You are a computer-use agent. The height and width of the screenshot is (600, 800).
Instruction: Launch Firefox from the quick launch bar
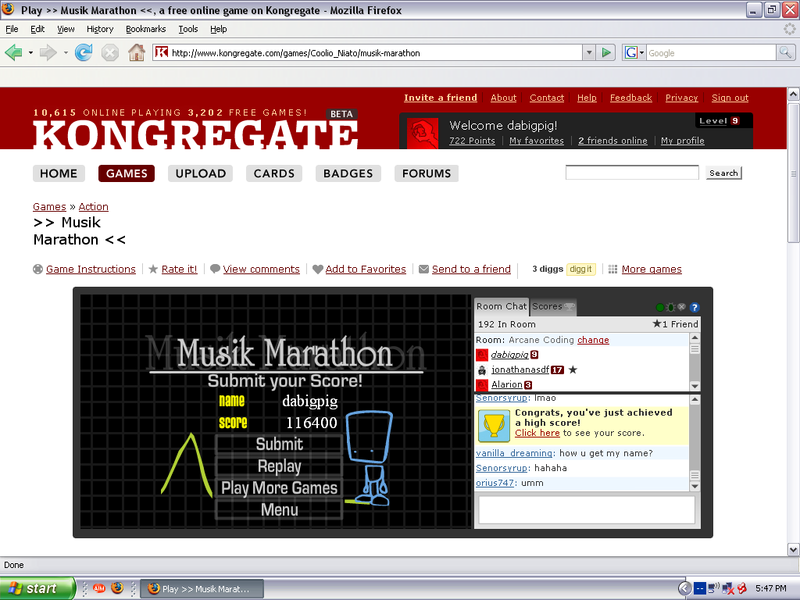115,588
